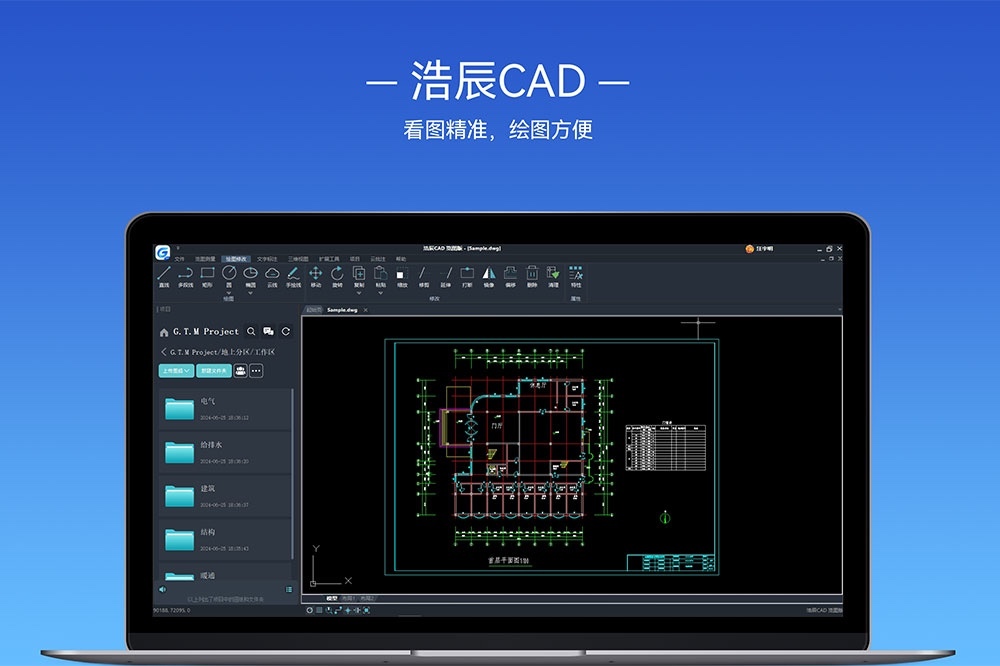This screenshot has height=666, width=1000.
Task: Switch to the Sample.dwg document tab
Action: (342, 310)
